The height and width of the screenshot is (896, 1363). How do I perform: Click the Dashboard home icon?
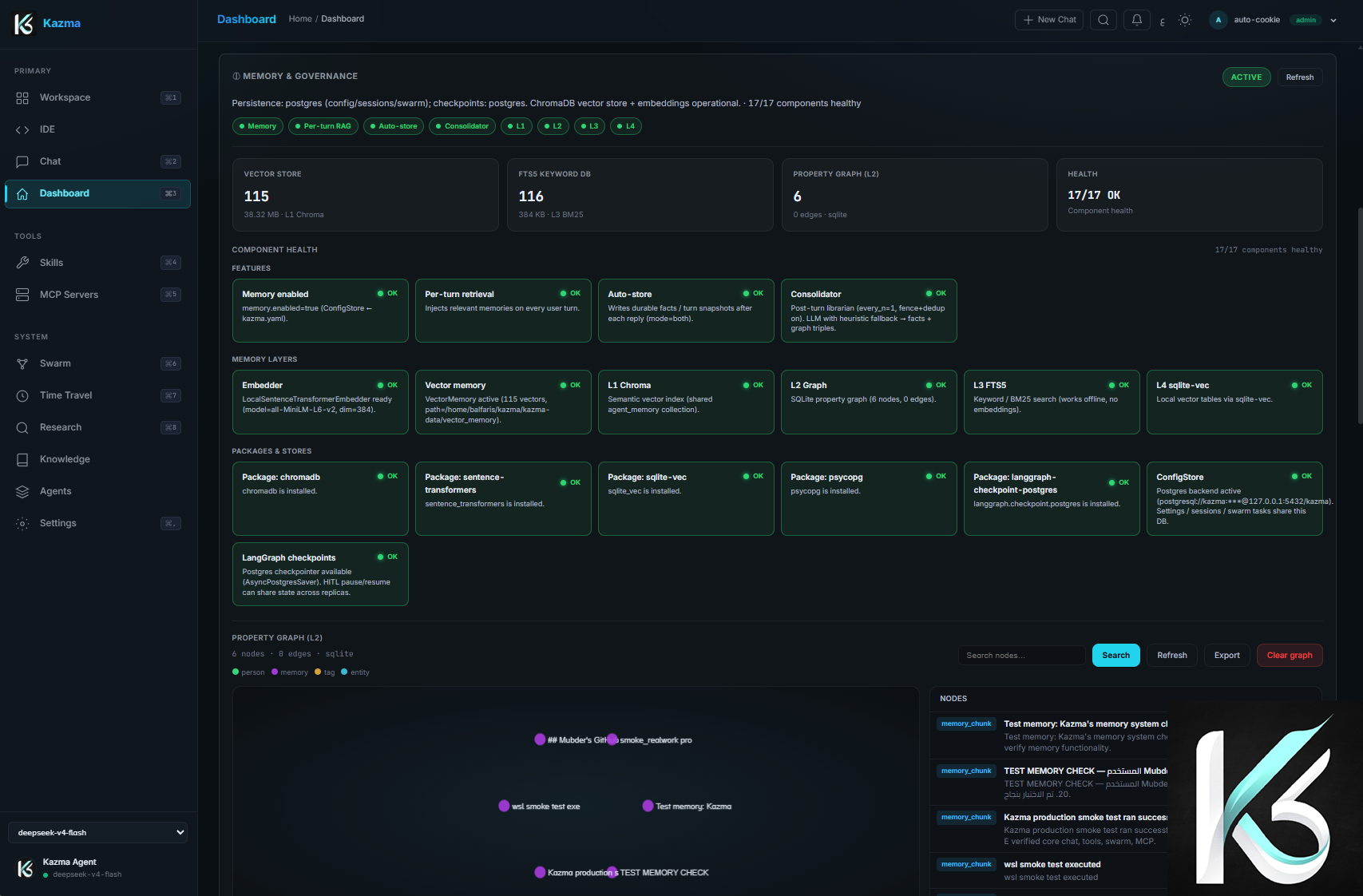[22, 193]
